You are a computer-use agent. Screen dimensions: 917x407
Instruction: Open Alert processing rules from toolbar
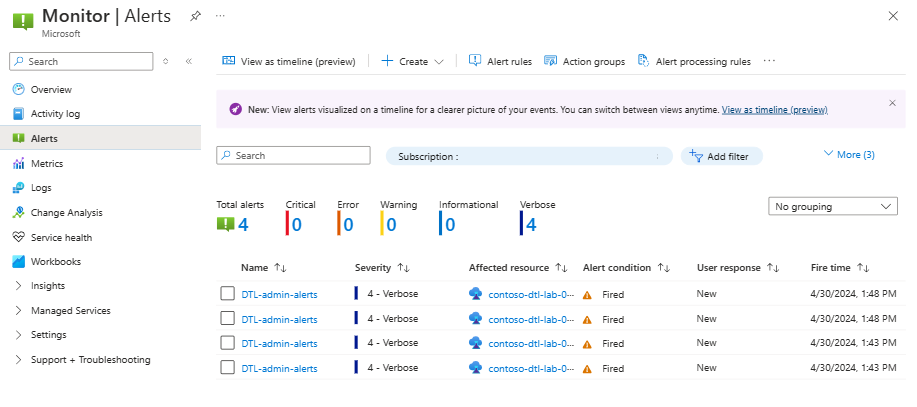click(x=694, y=61)
